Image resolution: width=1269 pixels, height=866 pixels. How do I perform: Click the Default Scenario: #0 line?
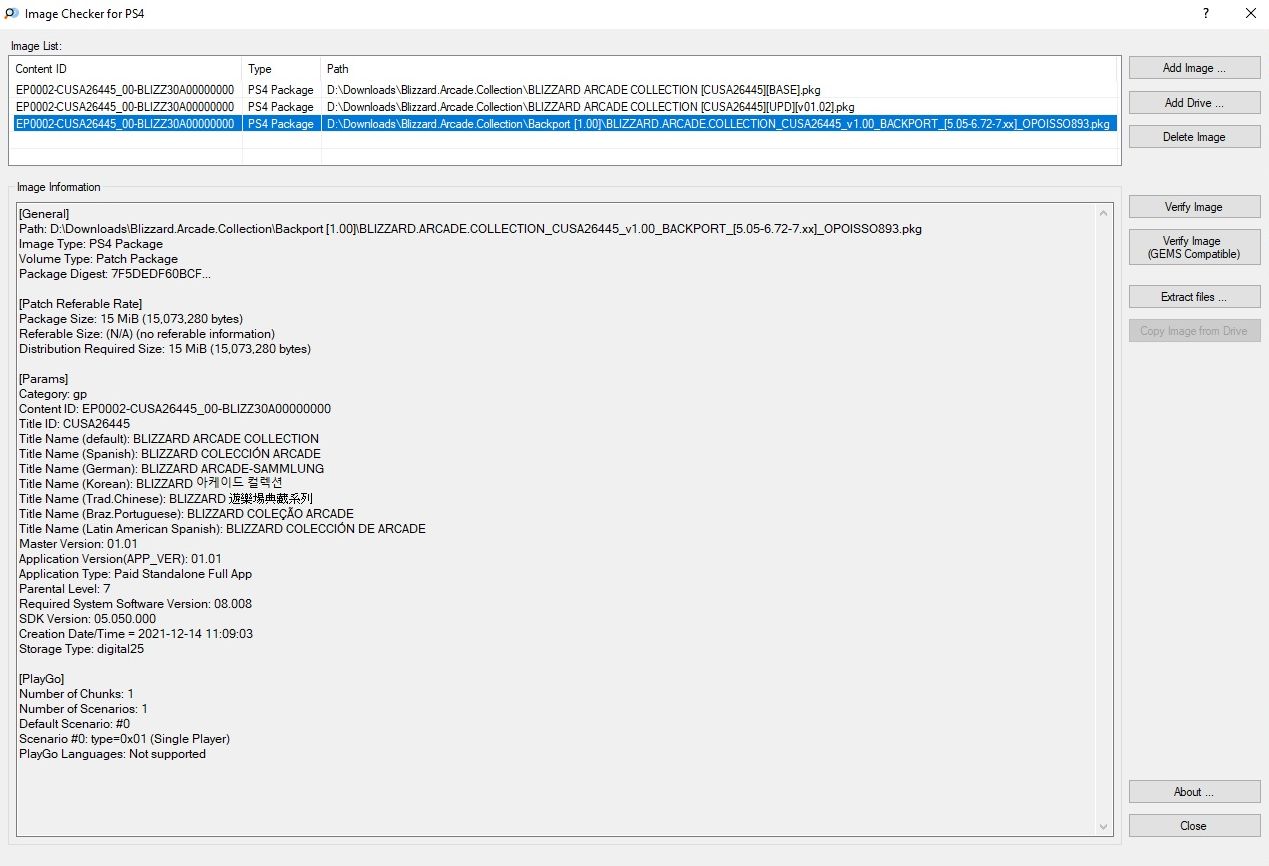coord(74,724)
